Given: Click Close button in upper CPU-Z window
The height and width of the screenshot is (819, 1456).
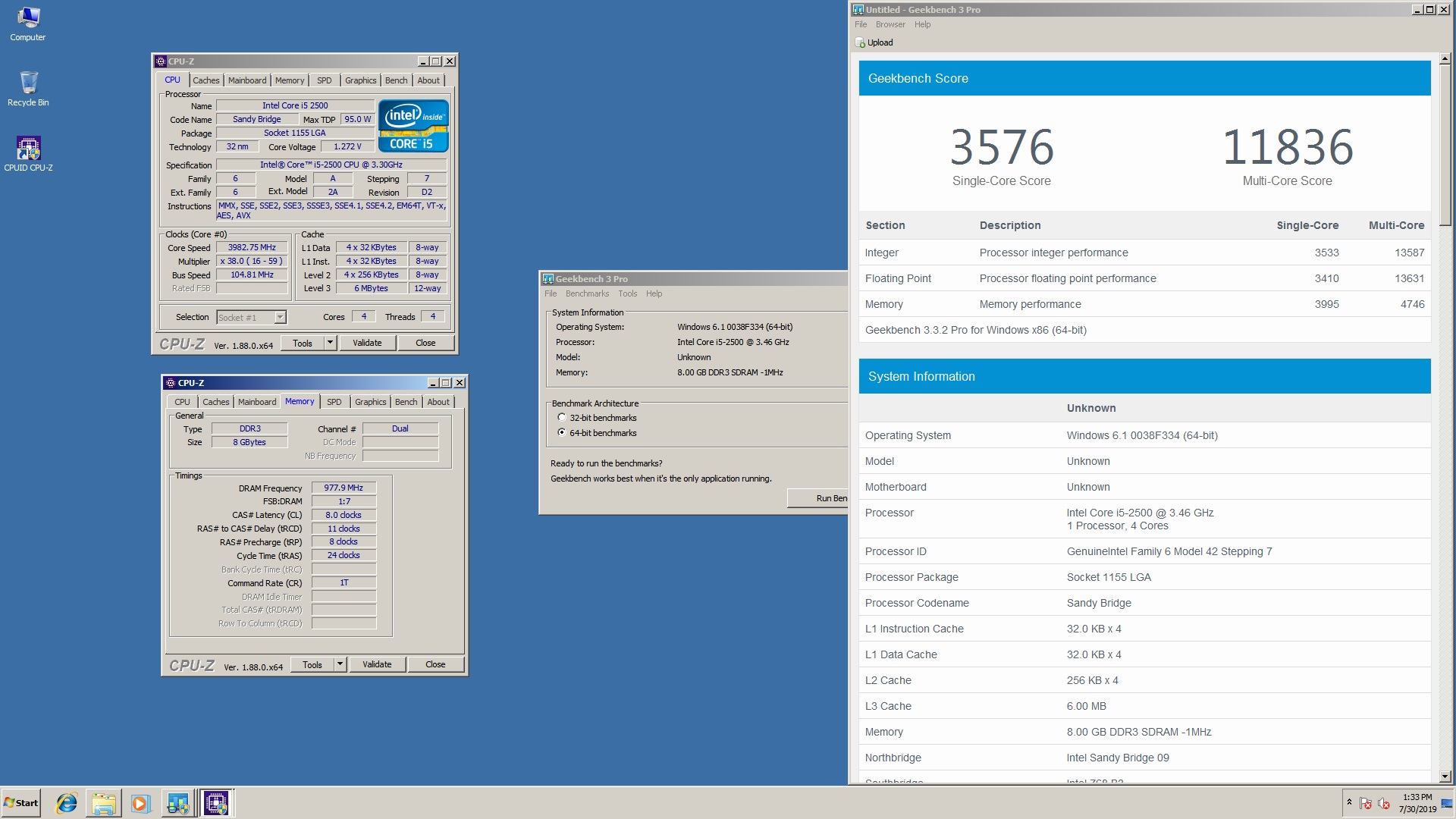Looking at the screenshot, I should pos(425,343).
